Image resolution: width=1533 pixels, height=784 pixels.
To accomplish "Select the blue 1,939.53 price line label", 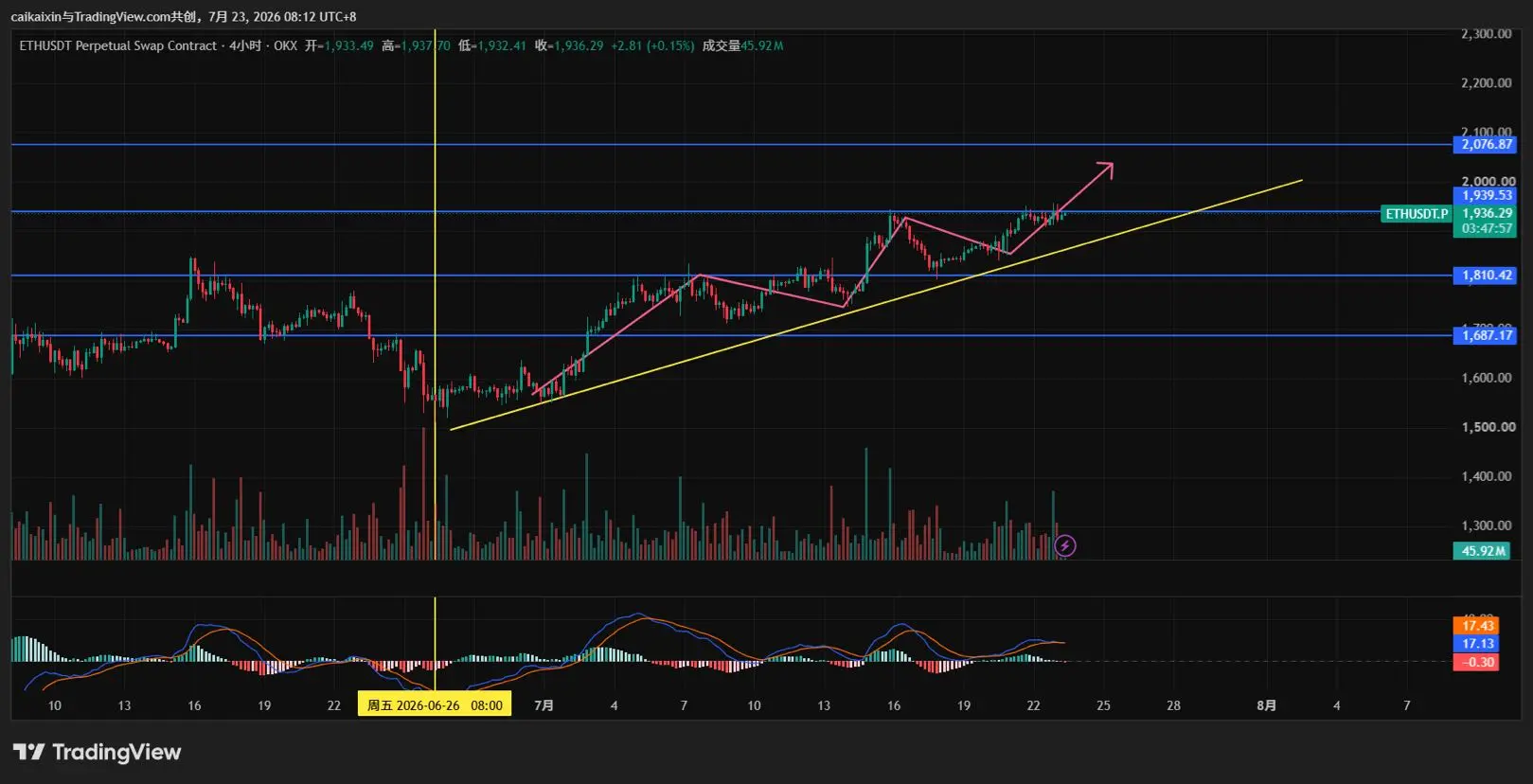I will click(1486, 196).
